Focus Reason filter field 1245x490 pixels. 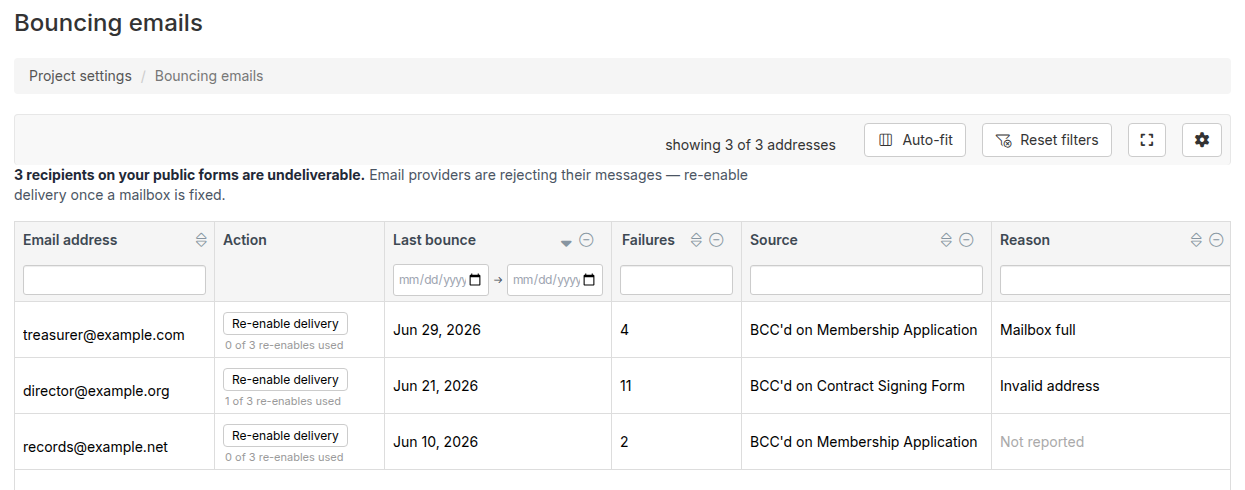tap(1115, 280)
